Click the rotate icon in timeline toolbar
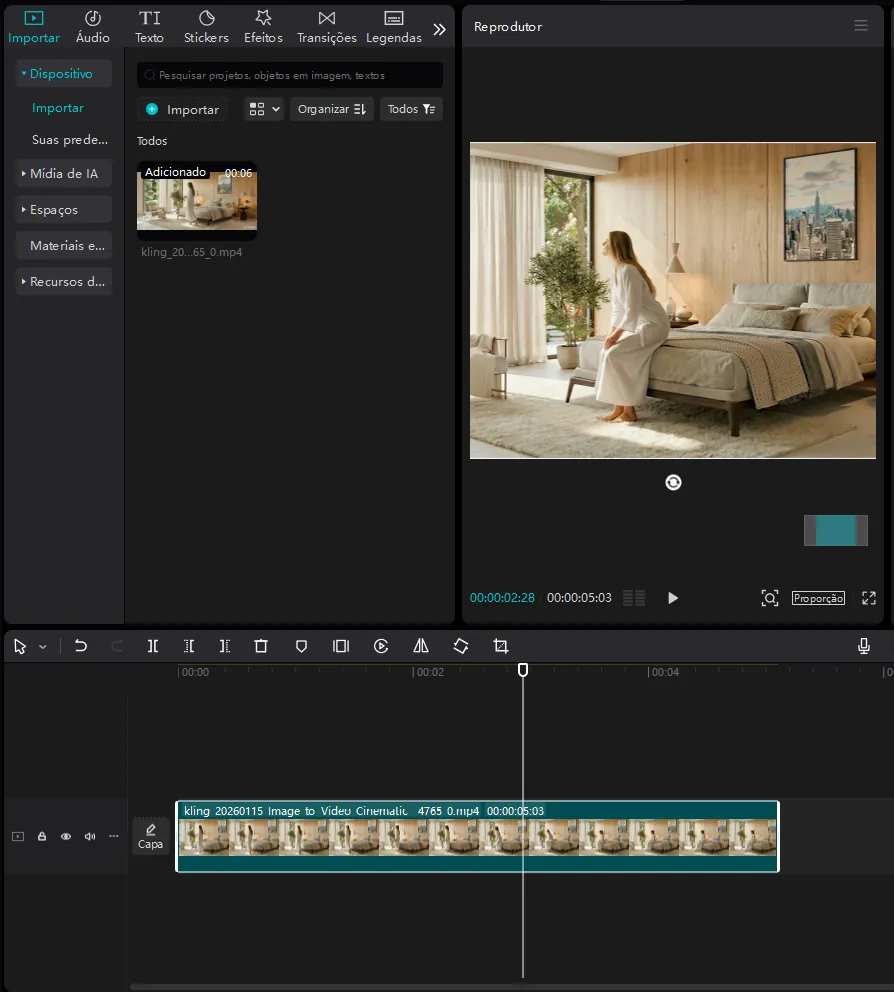This screenshot has height=992, width=894. pos(461,647)
